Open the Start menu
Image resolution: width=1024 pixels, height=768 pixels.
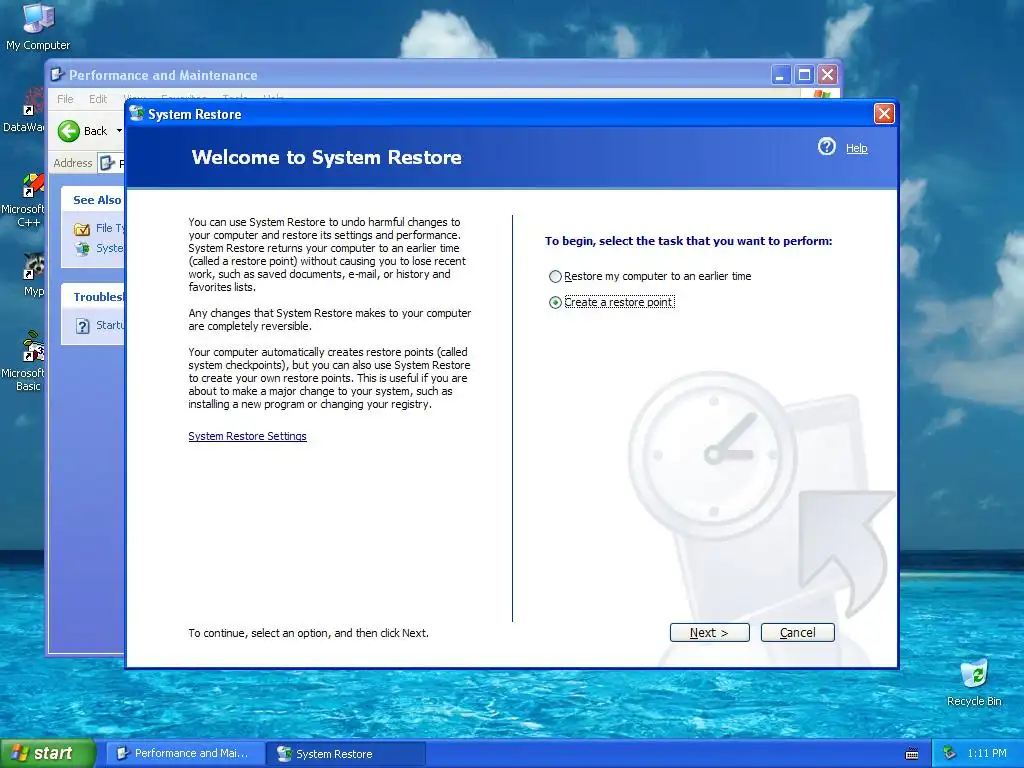pyautogui.click(x=47, y=753)
